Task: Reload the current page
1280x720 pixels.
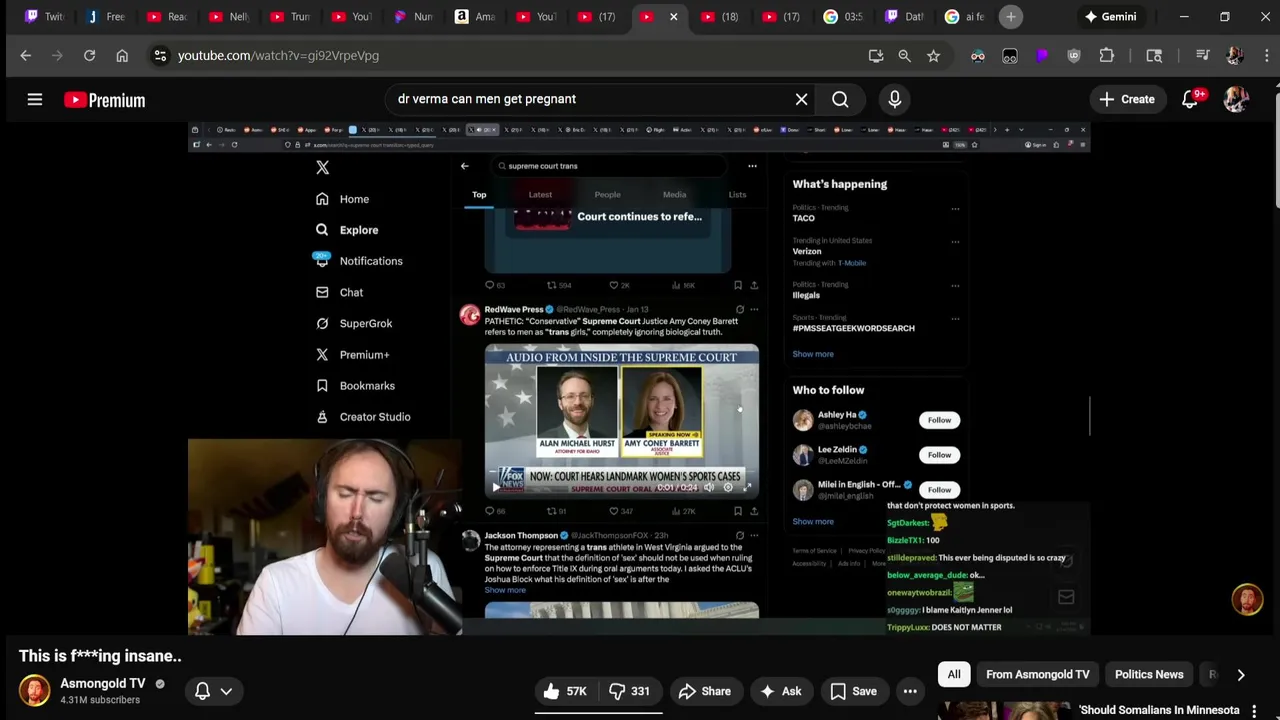Action: (89, 56)
